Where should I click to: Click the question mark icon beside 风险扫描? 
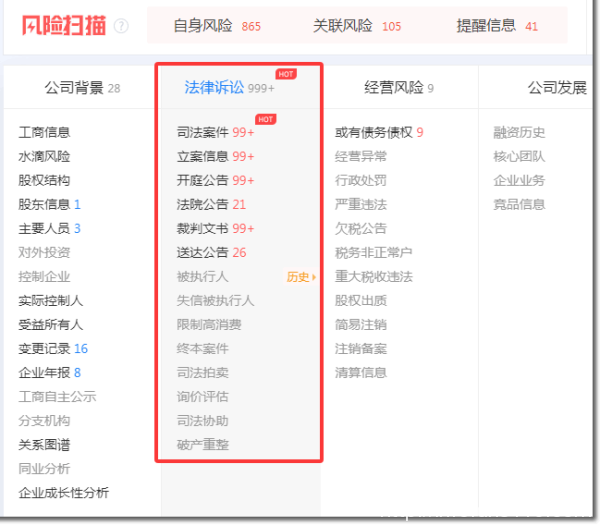[121, 26]
